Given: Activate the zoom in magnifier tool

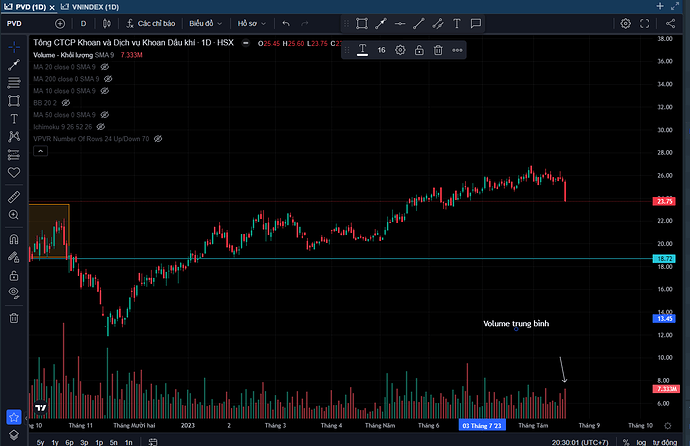Looking at the screenshot, I should (14, 214).
